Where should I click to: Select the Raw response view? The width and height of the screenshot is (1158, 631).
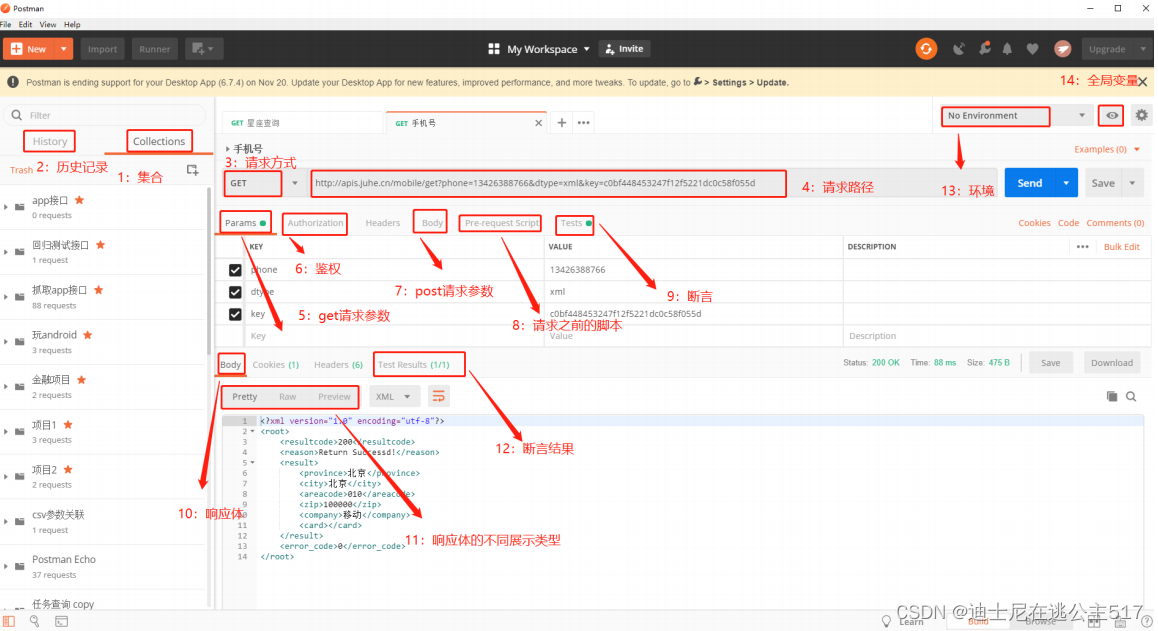point(287,397)
